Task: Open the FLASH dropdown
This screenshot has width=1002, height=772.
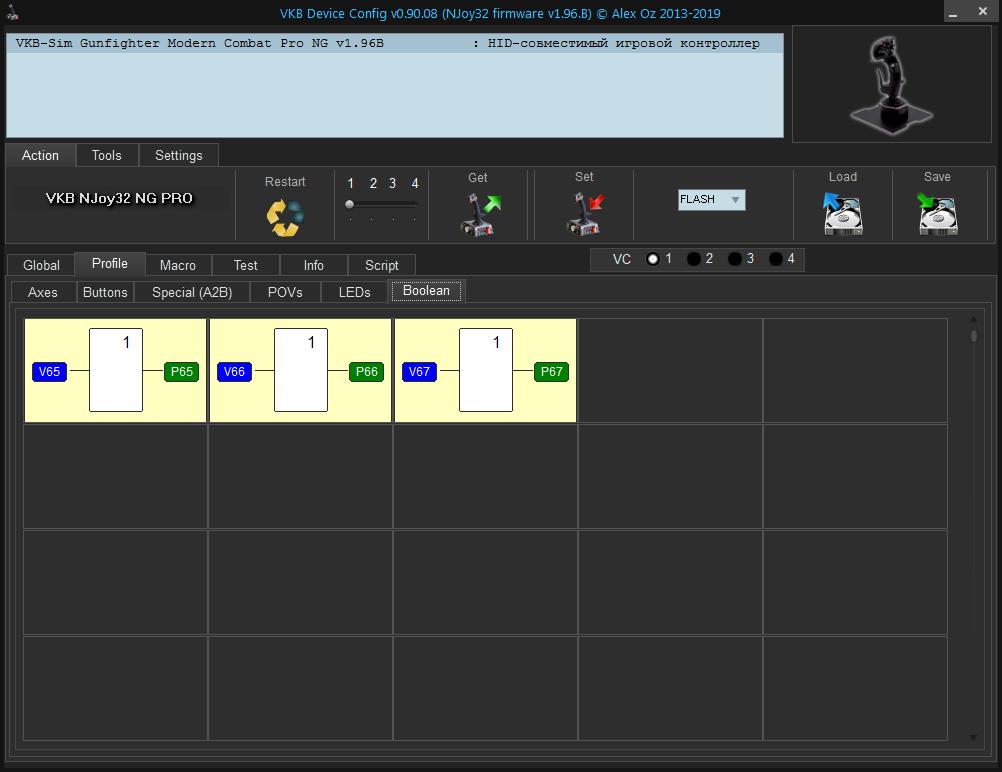Action: click(711, 199)
